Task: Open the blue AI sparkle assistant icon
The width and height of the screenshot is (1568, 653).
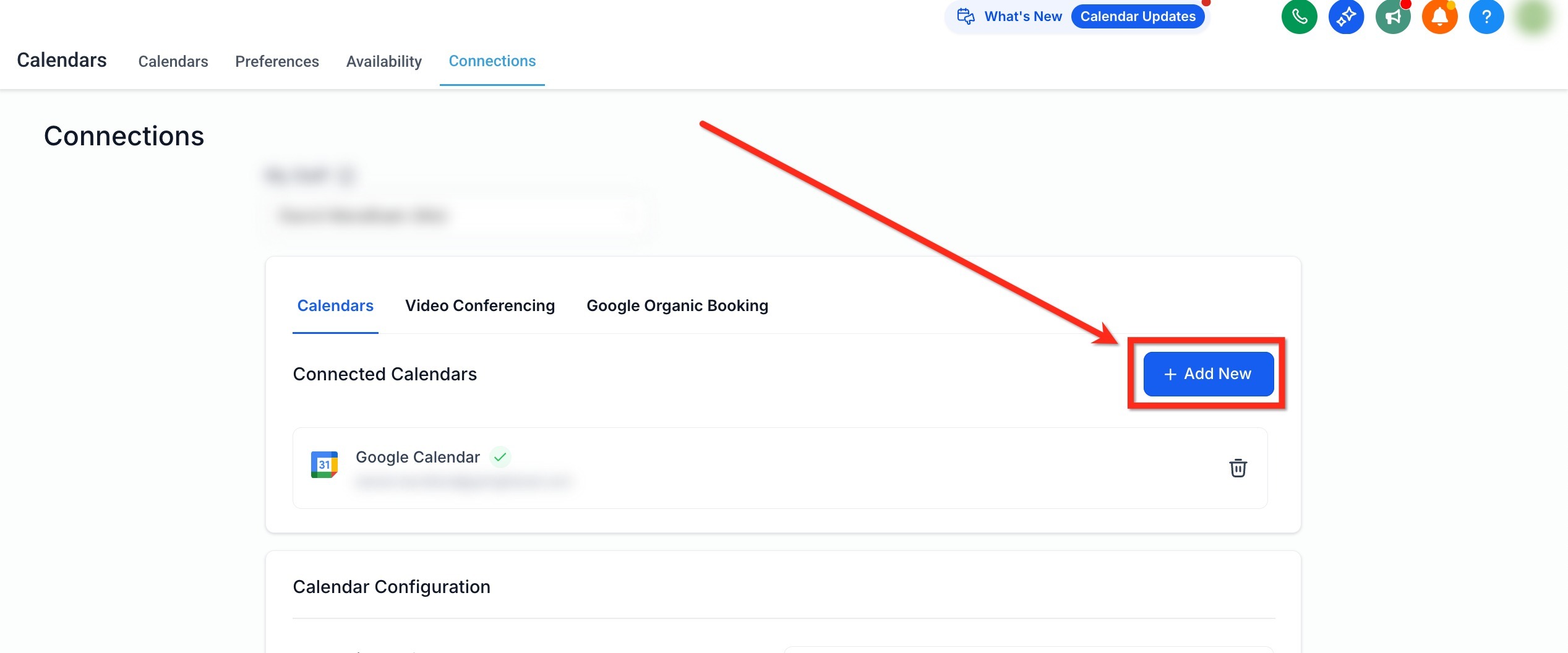Action: (1346, 17)
